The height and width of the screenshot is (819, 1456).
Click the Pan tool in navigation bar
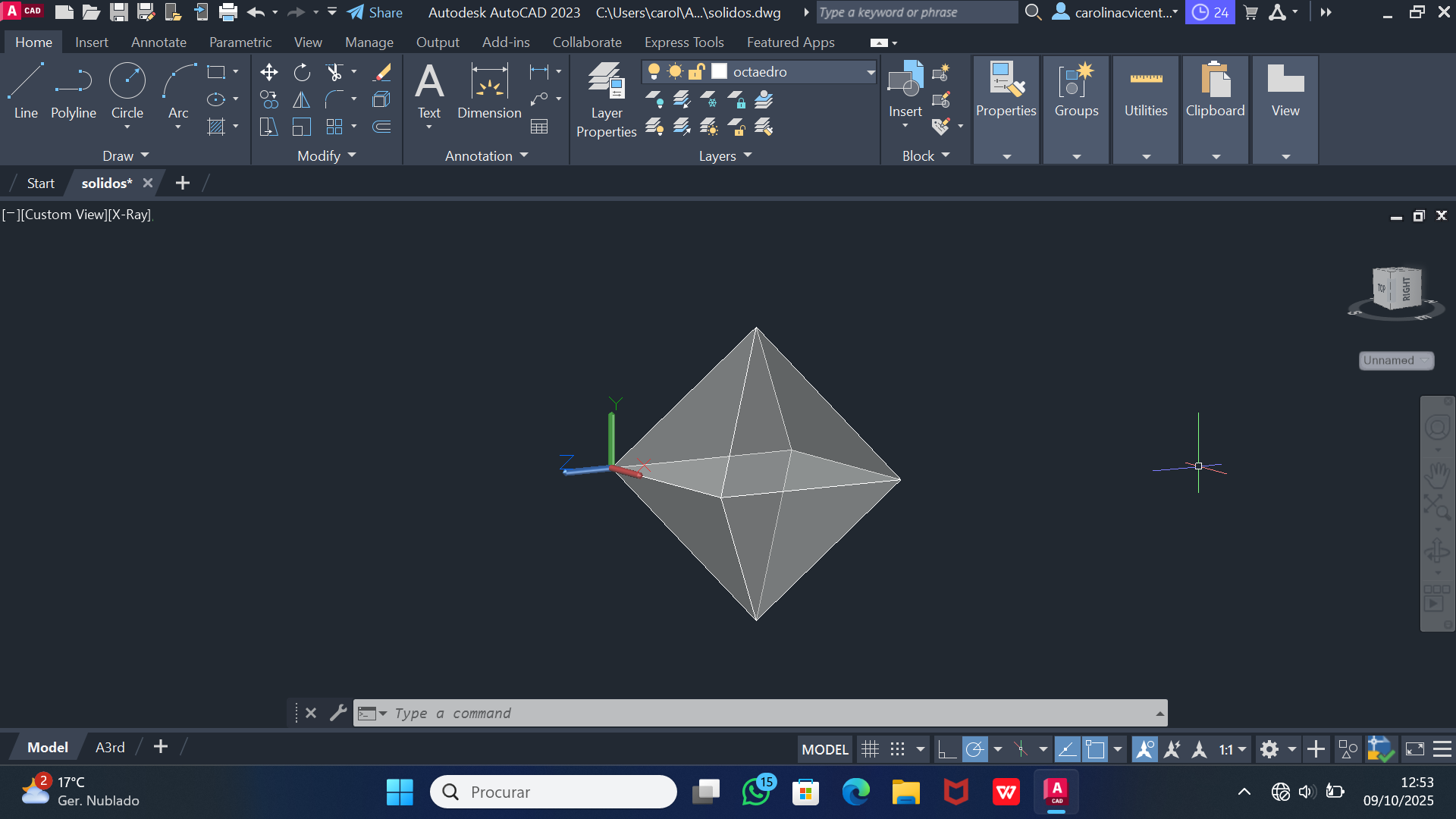[x=1437, y=476]
